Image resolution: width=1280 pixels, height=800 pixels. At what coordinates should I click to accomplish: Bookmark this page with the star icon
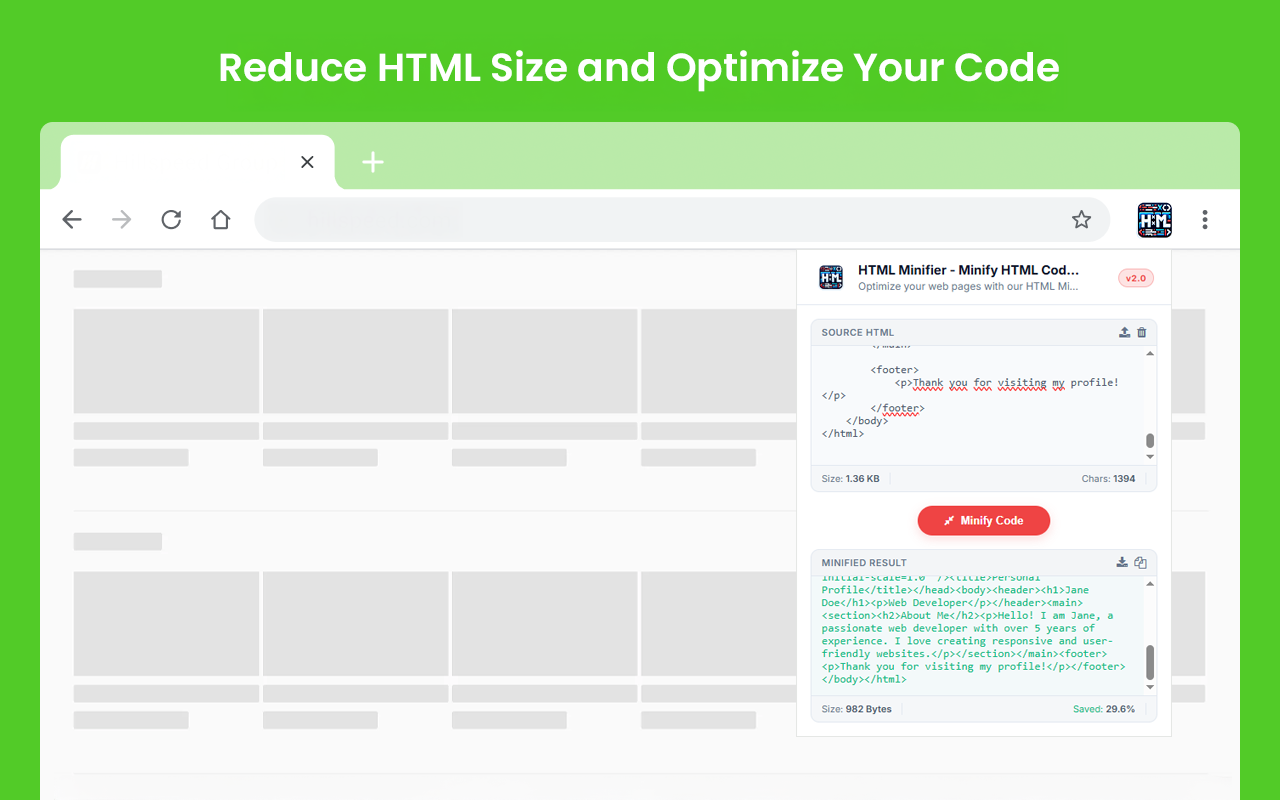(1081, 220)
